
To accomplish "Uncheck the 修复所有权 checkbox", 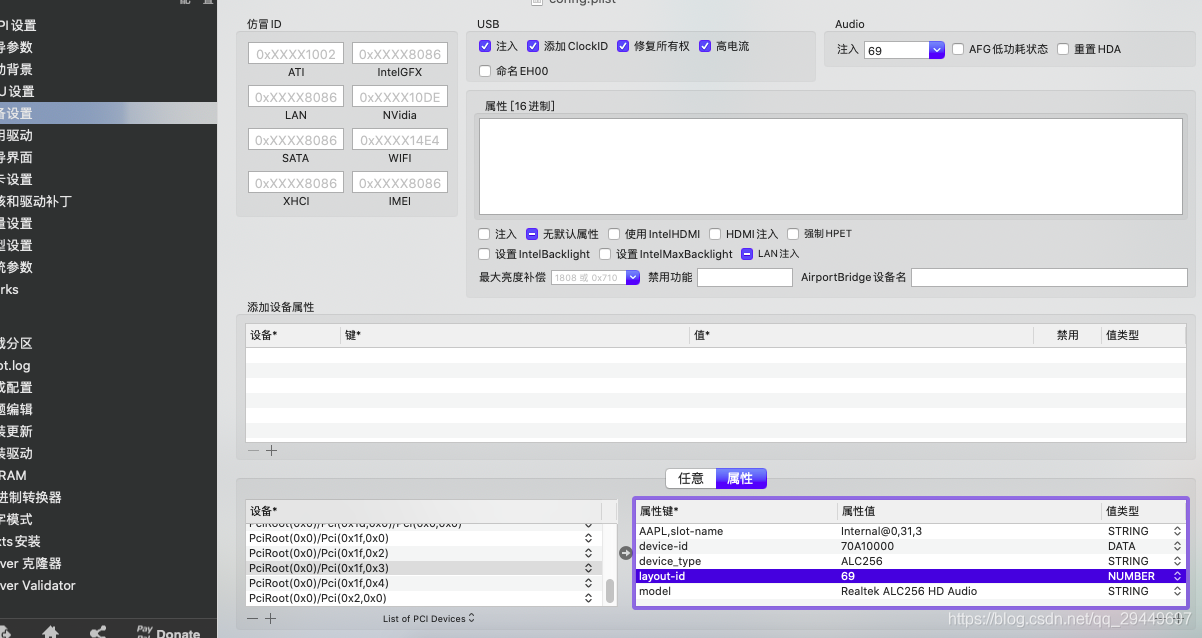I will [x=623, y=46].
